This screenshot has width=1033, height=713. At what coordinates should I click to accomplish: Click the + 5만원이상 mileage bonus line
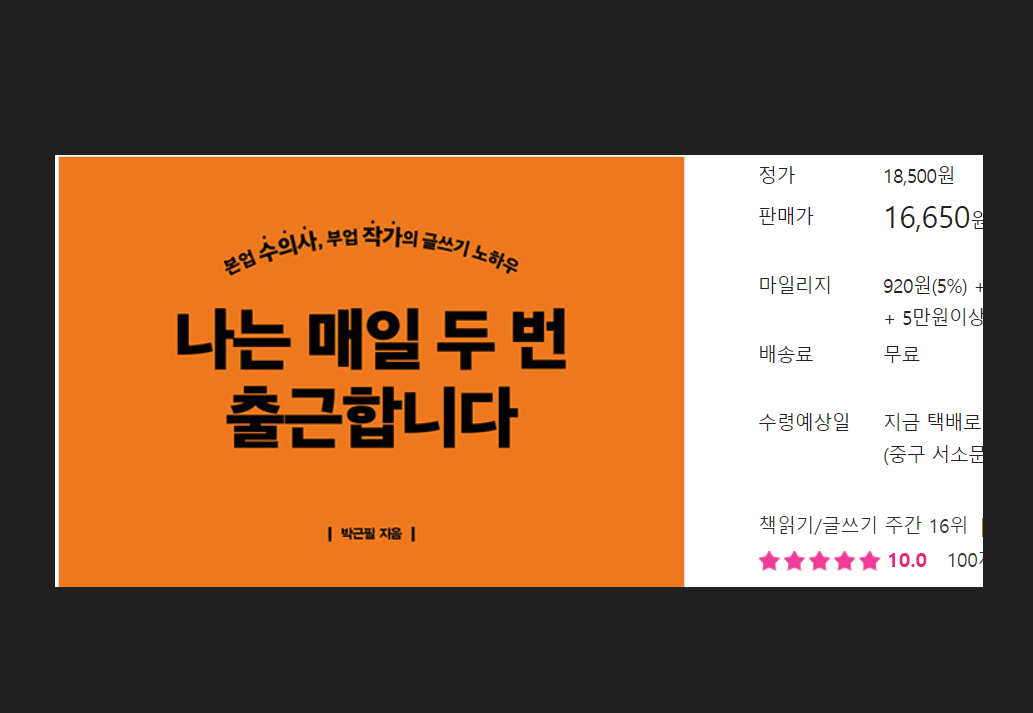tap(934, 318)
